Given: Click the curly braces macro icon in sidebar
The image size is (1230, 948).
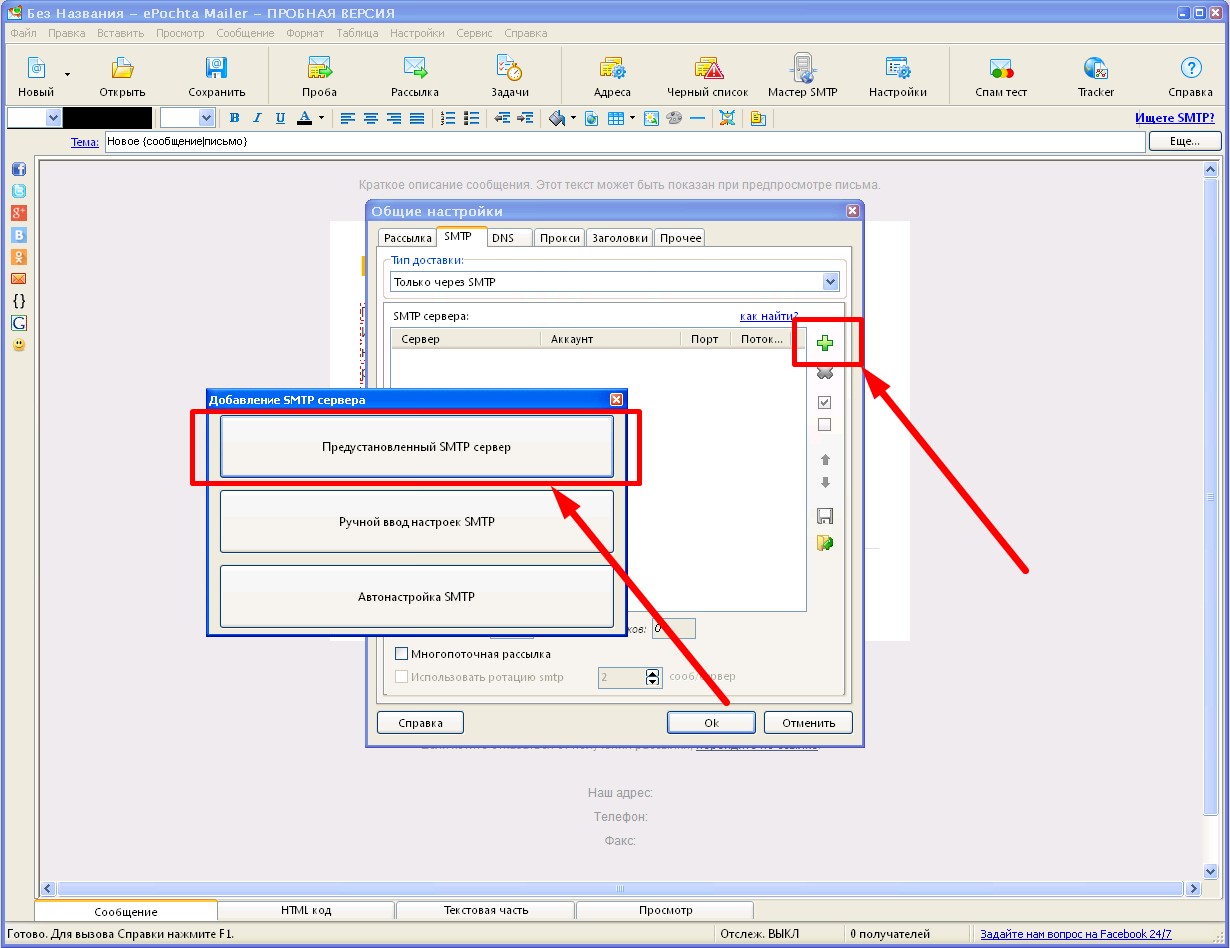Looking at the screenshot, I should [x=18, y=301].
